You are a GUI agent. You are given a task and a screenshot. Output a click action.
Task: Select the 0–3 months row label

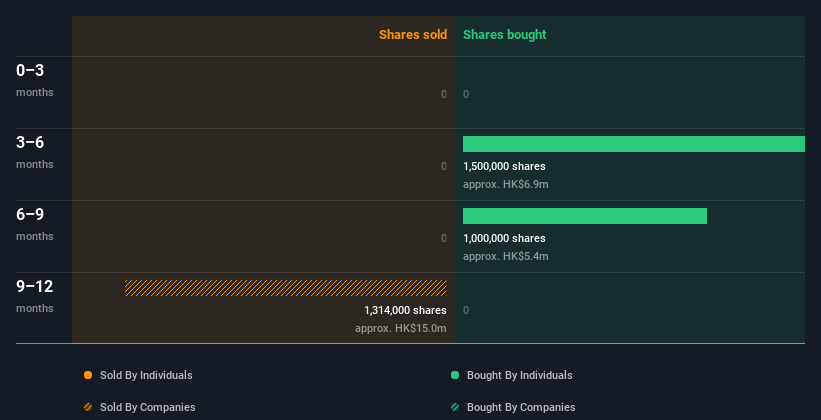[35, 80]
